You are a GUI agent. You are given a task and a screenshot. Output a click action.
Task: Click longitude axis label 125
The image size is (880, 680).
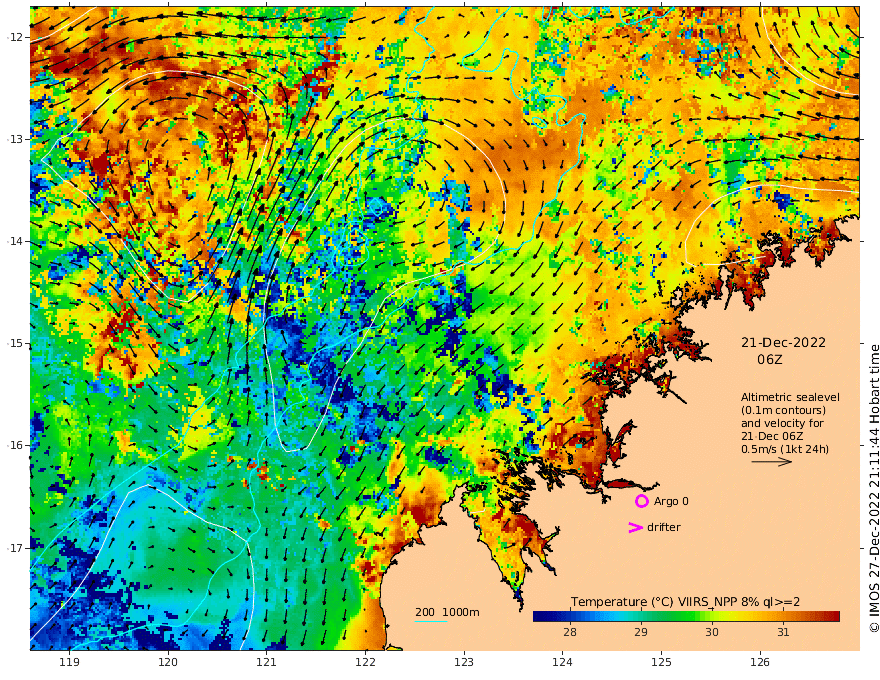pyautogui.click(x=662, y=662)
